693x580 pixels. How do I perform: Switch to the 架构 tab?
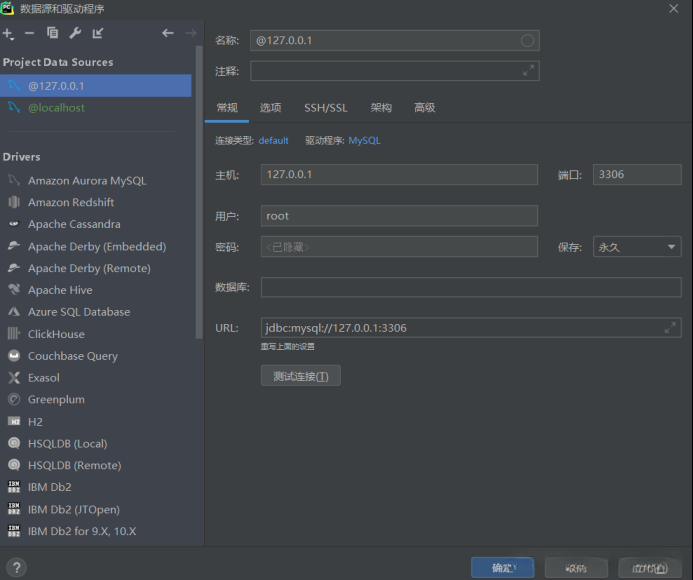pyautogui.click(x=381, y=108)
